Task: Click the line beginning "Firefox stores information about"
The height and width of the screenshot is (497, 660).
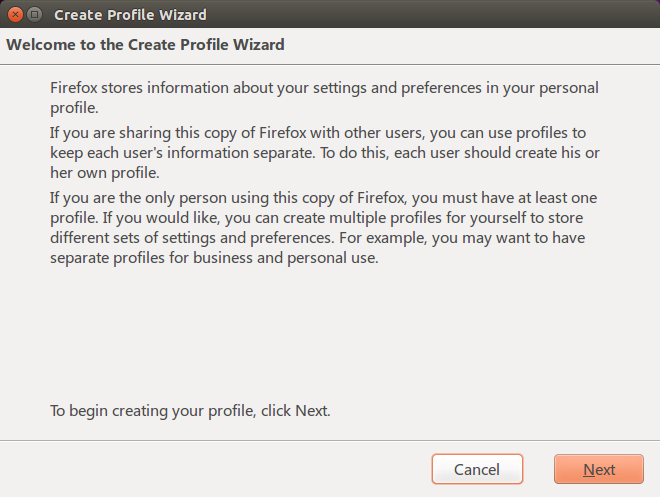Action: pyautogui.click(x=324, y=88)
